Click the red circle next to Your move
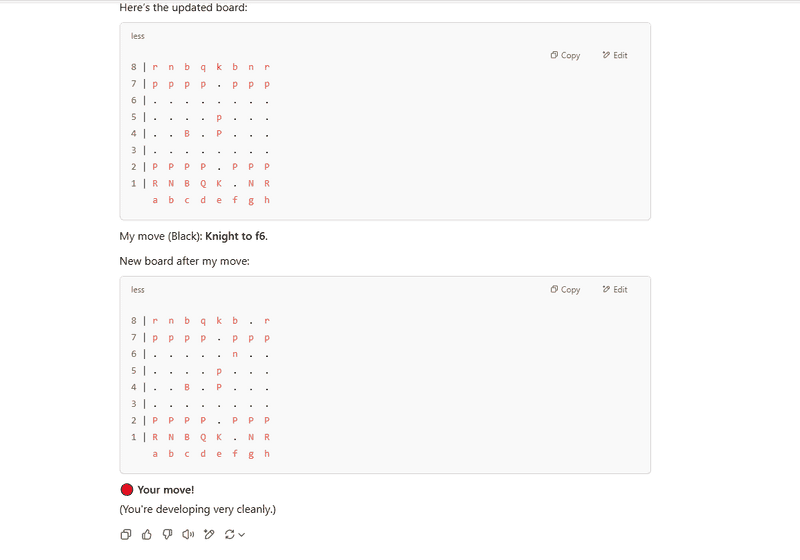The image size is (800, 560). coord(127,490)
